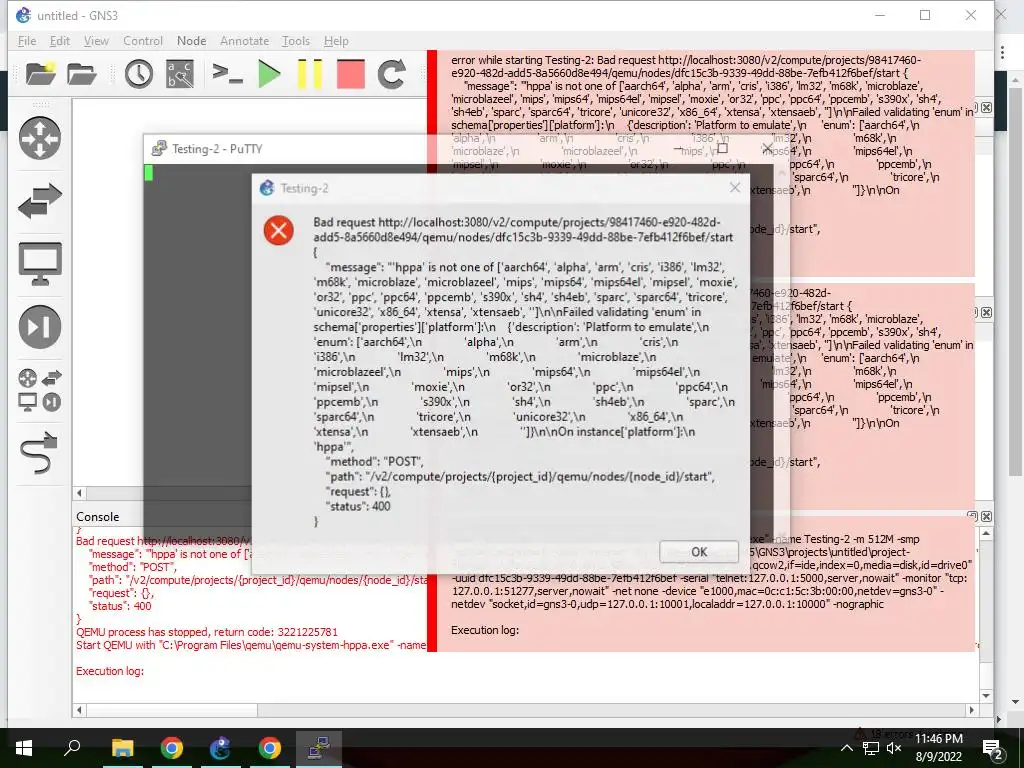Open the View menu
The width and height of the screenshot is (1024, 768).
[x=95, y=40]
